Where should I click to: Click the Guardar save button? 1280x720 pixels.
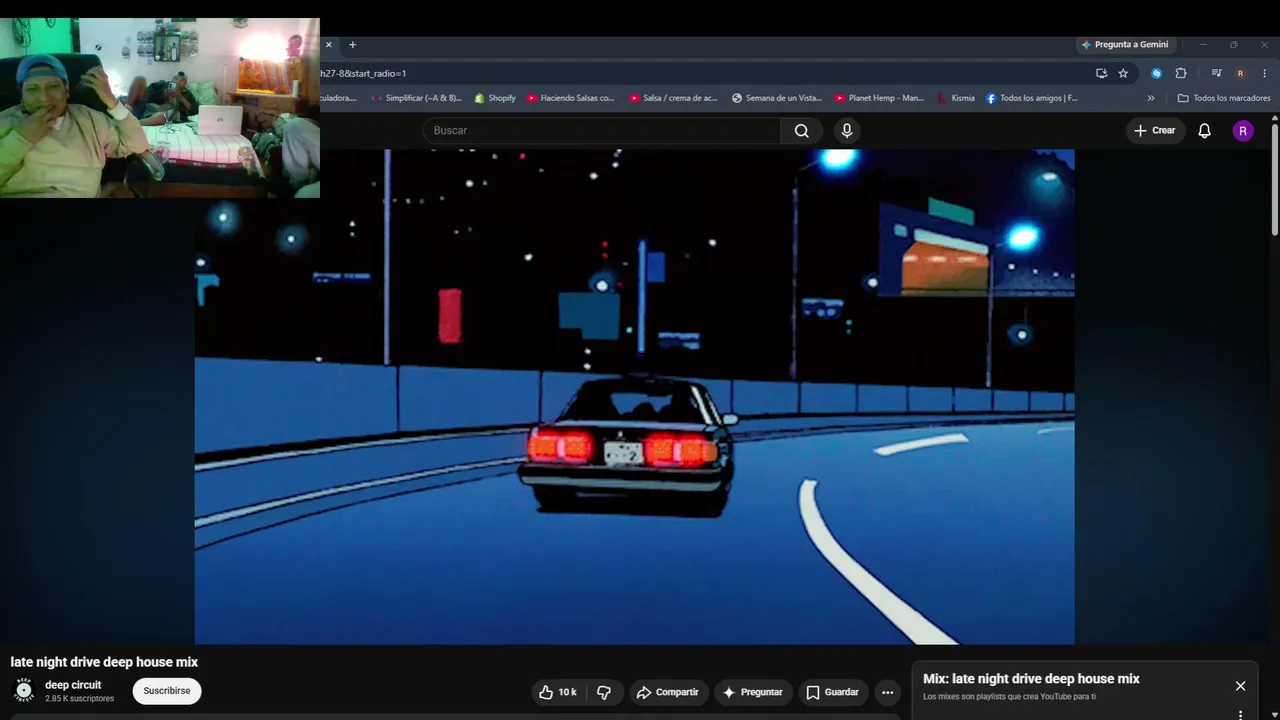click(x=833, y=692)
